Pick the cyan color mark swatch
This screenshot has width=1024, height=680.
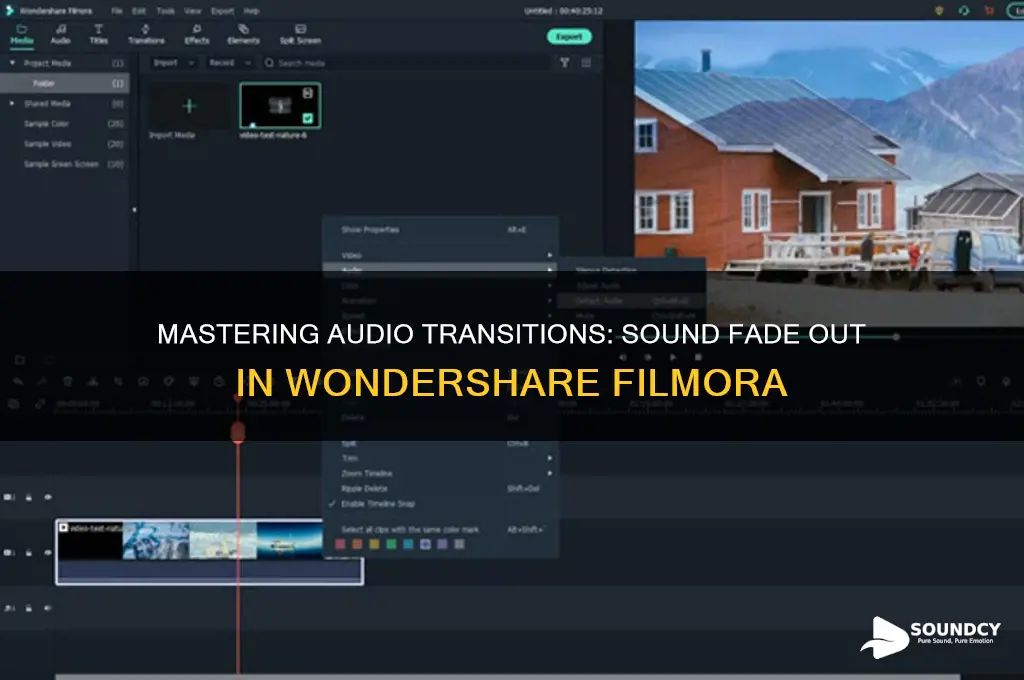click(408, 544)
